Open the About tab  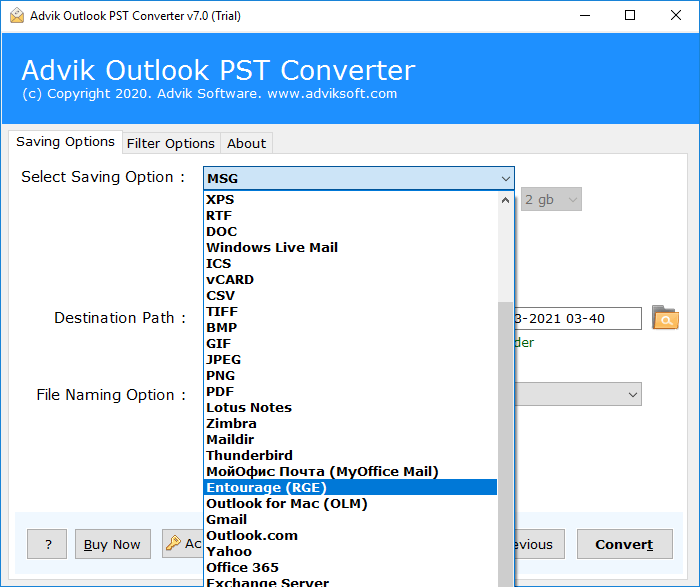[246, 143]
